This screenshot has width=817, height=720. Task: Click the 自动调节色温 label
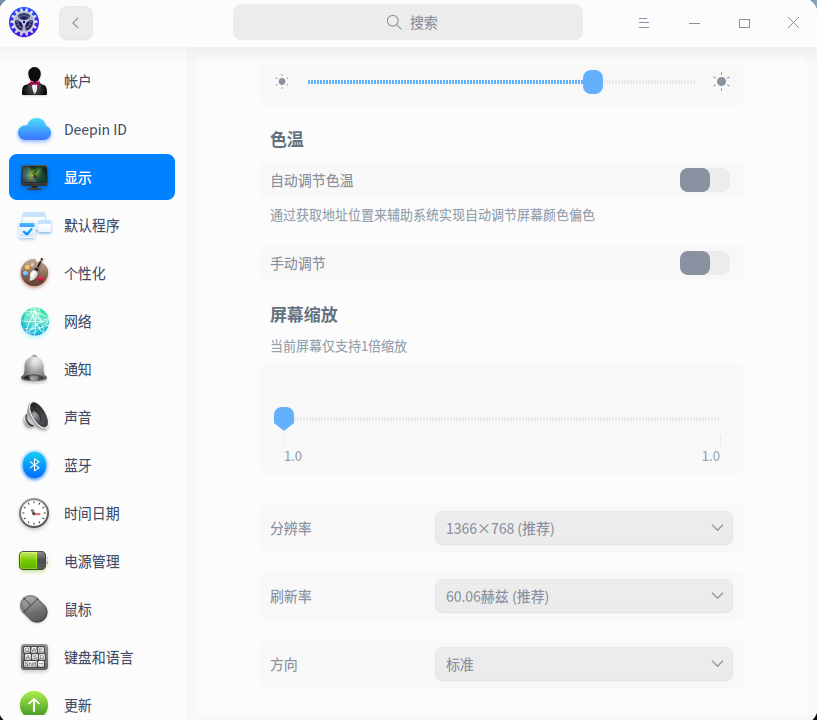point(312,181)
